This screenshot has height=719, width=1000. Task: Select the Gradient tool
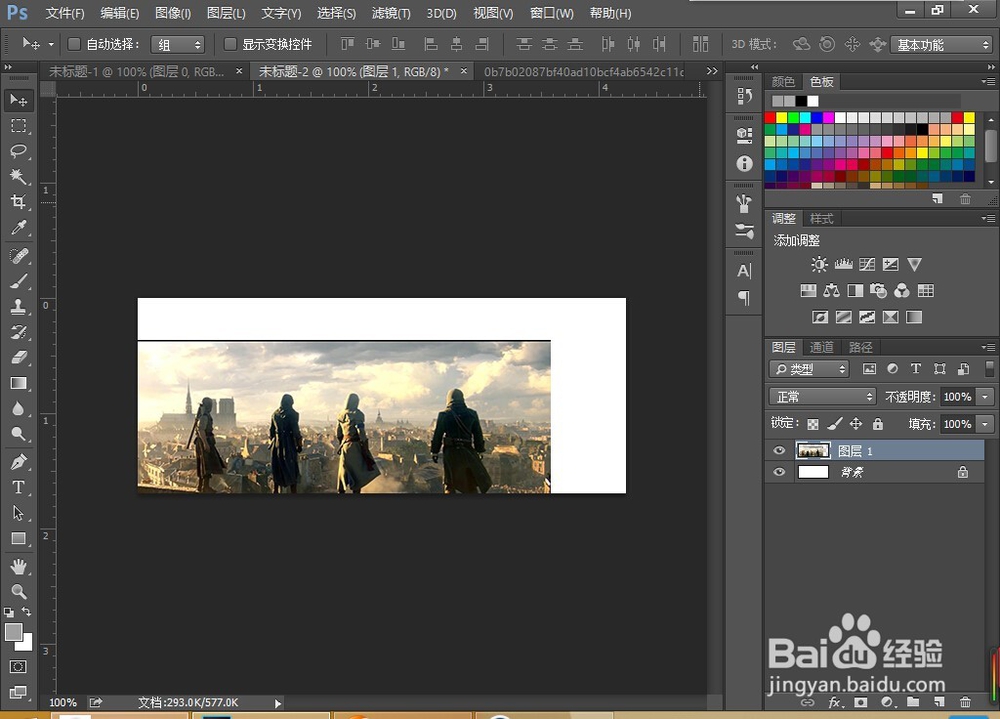coord(18,383)
